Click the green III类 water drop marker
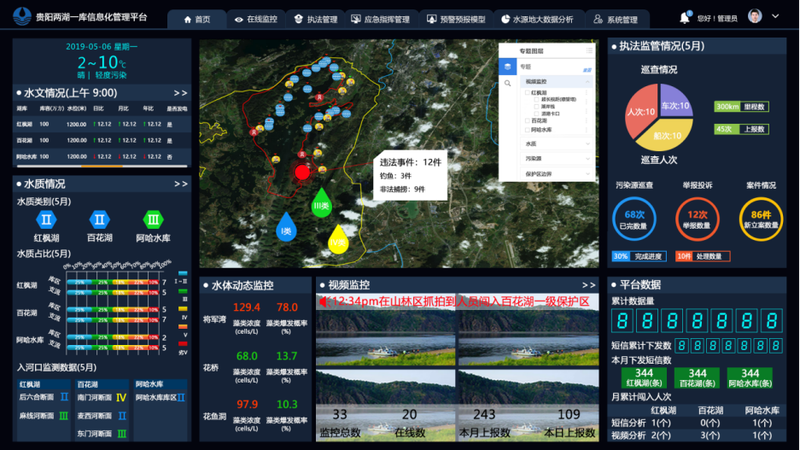800x450 pixels. 321,203
